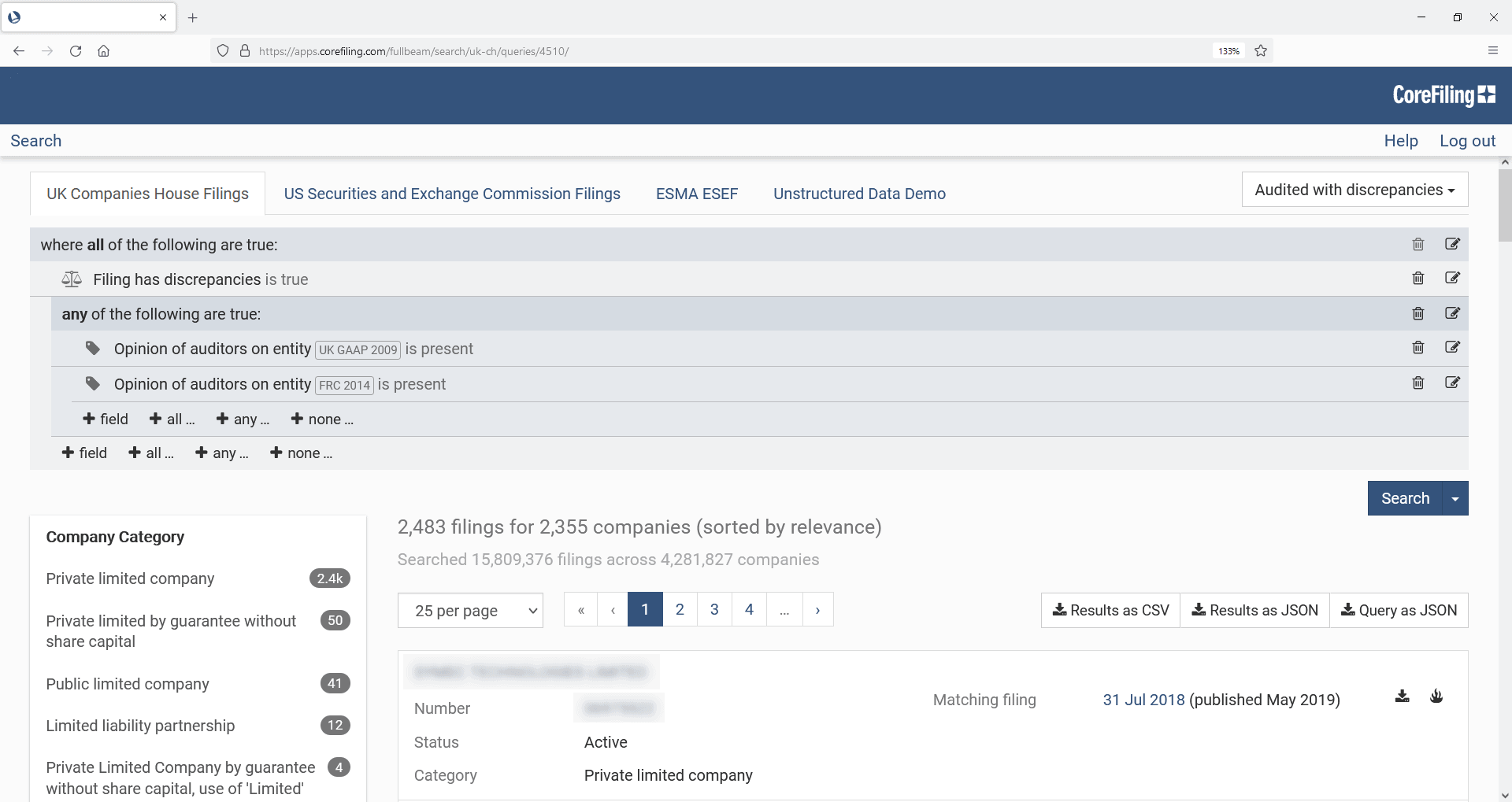
Task: Edit the 'where all of the following' group
Action: pos(1453,244)
